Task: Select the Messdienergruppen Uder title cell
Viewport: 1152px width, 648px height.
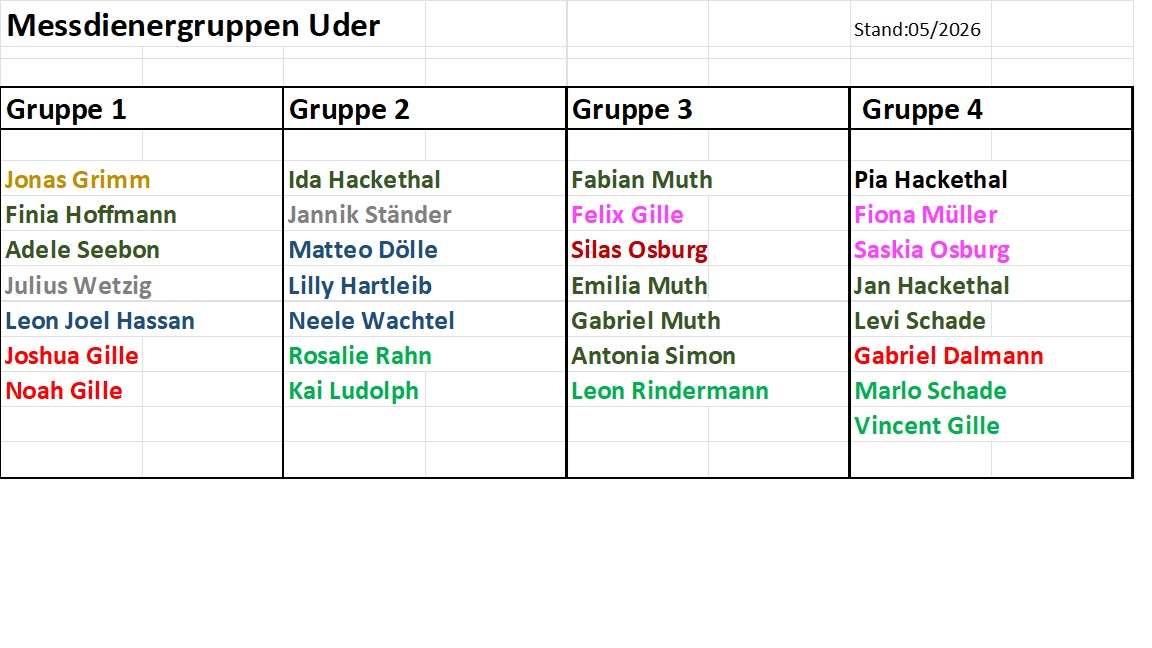Action: click(x=193, y=26)
